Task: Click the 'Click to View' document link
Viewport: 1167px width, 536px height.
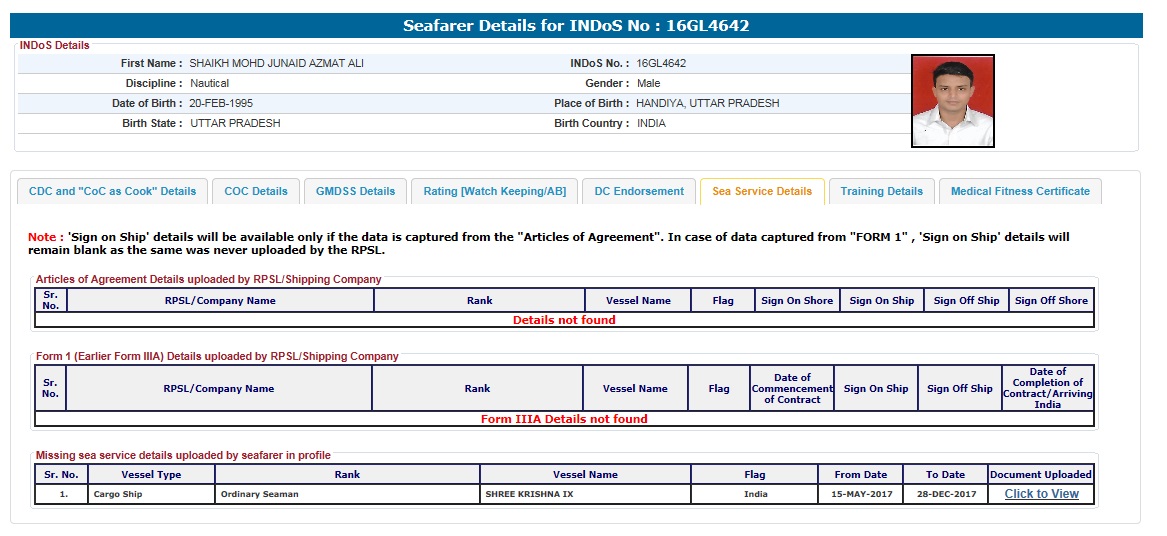Action: [x=1041, y=494]
